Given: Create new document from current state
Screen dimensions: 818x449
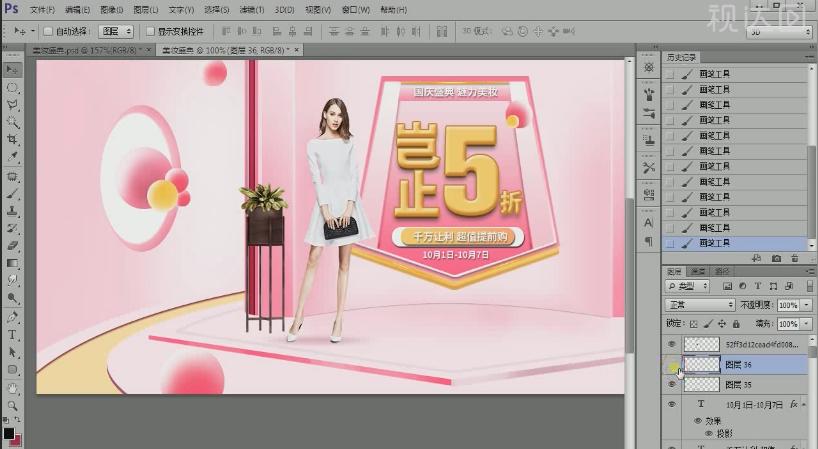Looking at the screenshot, I should (x=756, y=258).
